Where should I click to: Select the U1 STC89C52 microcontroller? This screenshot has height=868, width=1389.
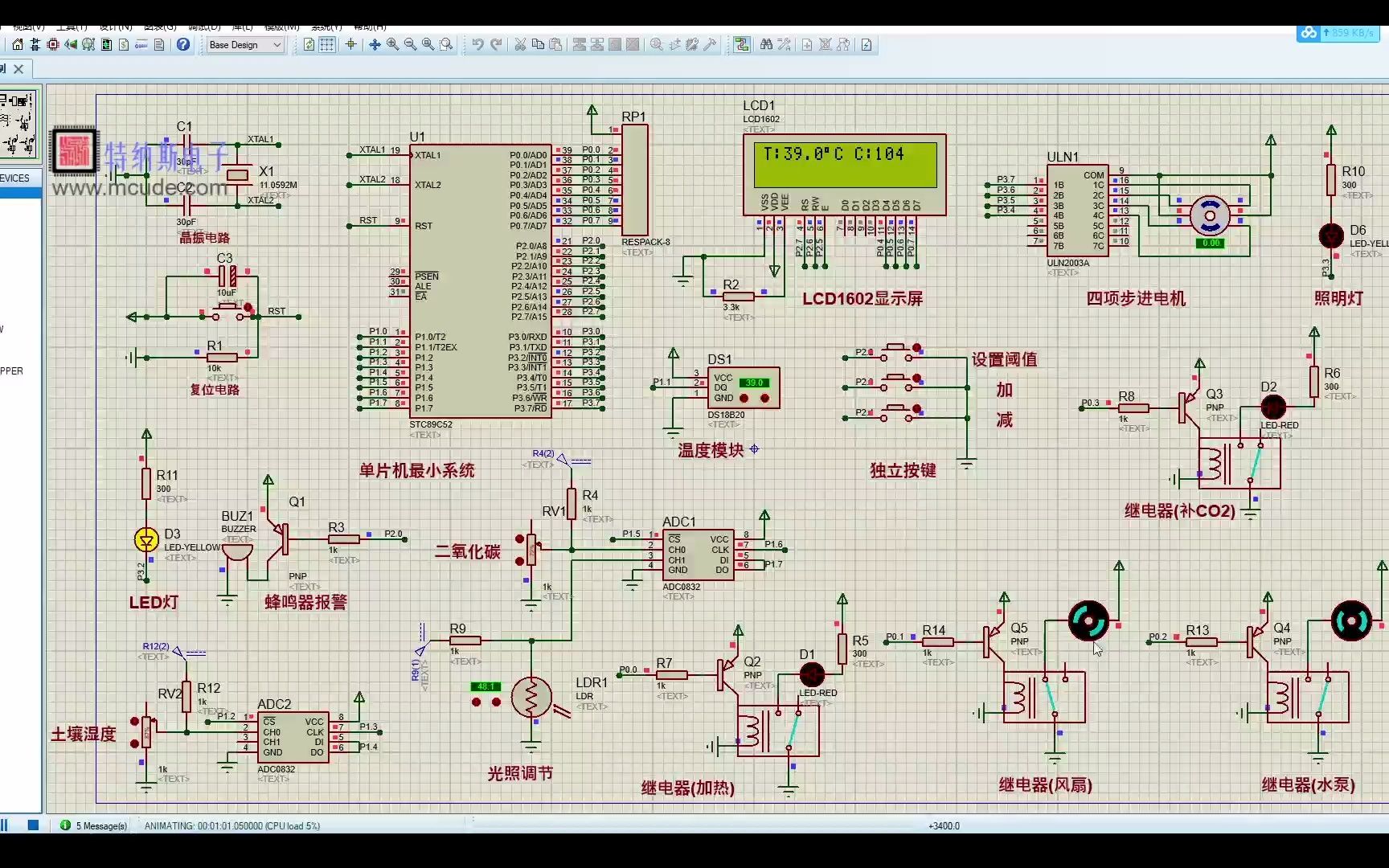[x=481, y=281]
